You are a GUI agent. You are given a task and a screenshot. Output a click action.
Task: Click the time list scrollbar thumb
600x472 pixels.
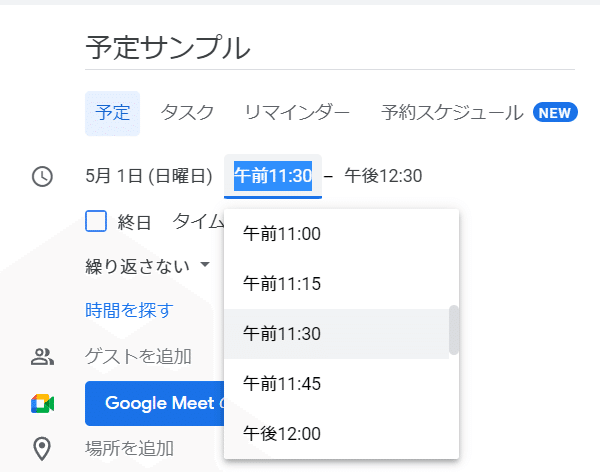tap(453, 330)
